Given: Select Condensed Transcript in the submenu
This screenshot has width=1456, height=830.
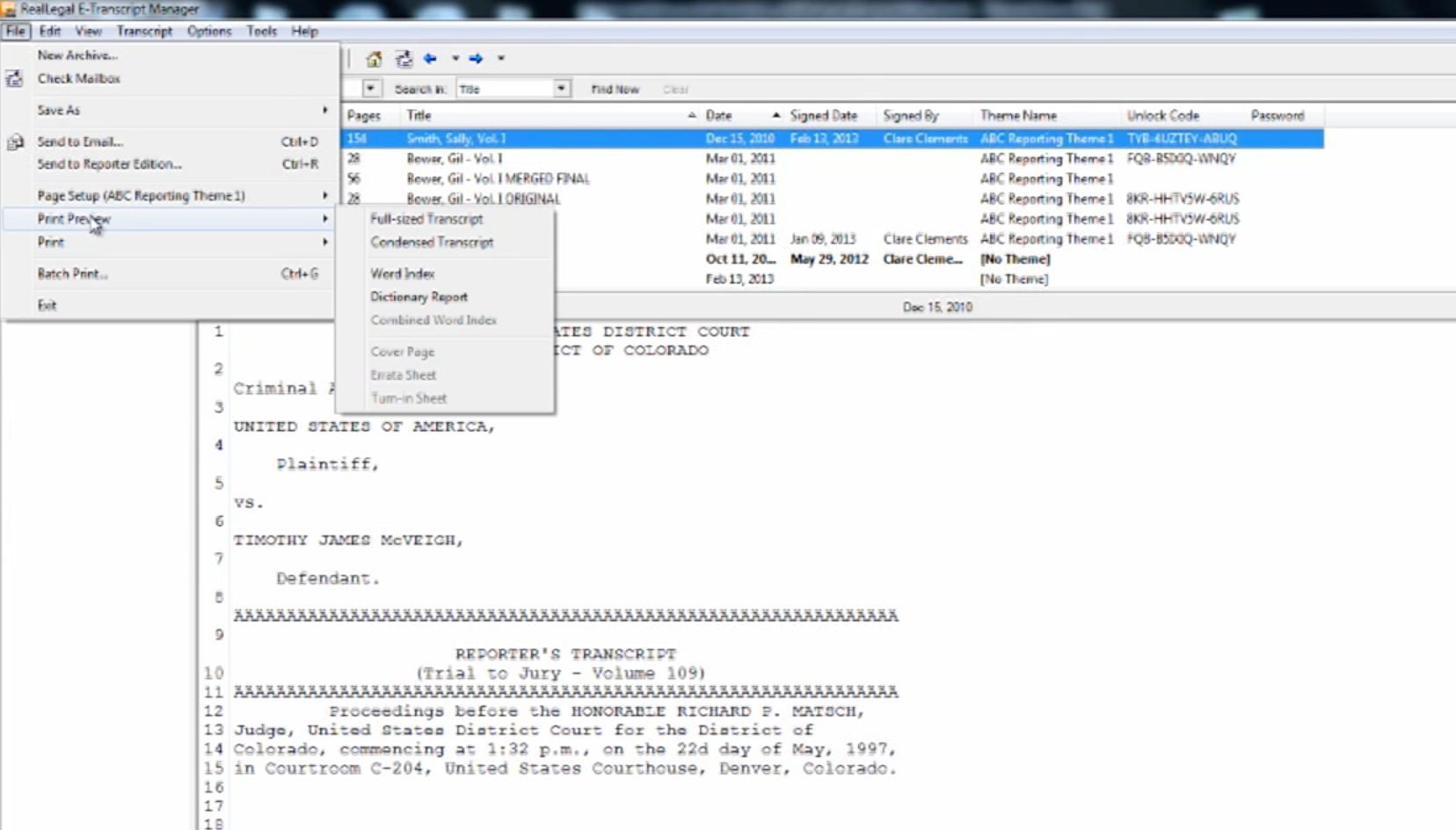Looking at the screenshot, I should click(432, 243).
